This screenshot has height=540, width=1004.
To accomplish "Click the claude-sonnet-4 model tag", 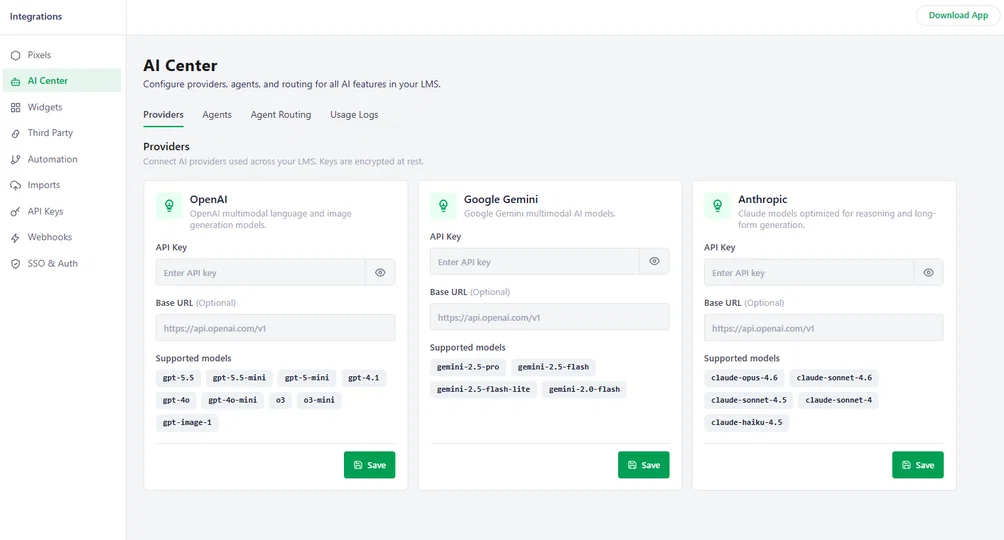I will 839,400.
